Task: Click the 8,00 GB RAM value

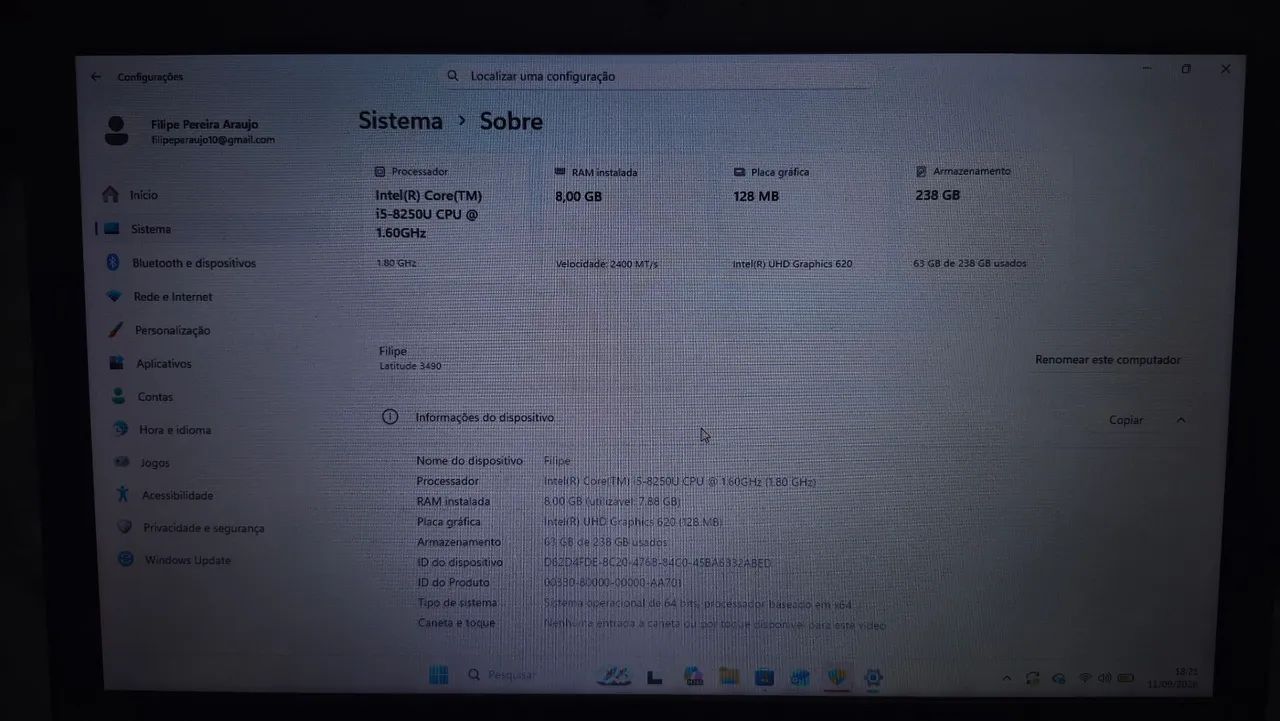Action: [x=579, y=196]
